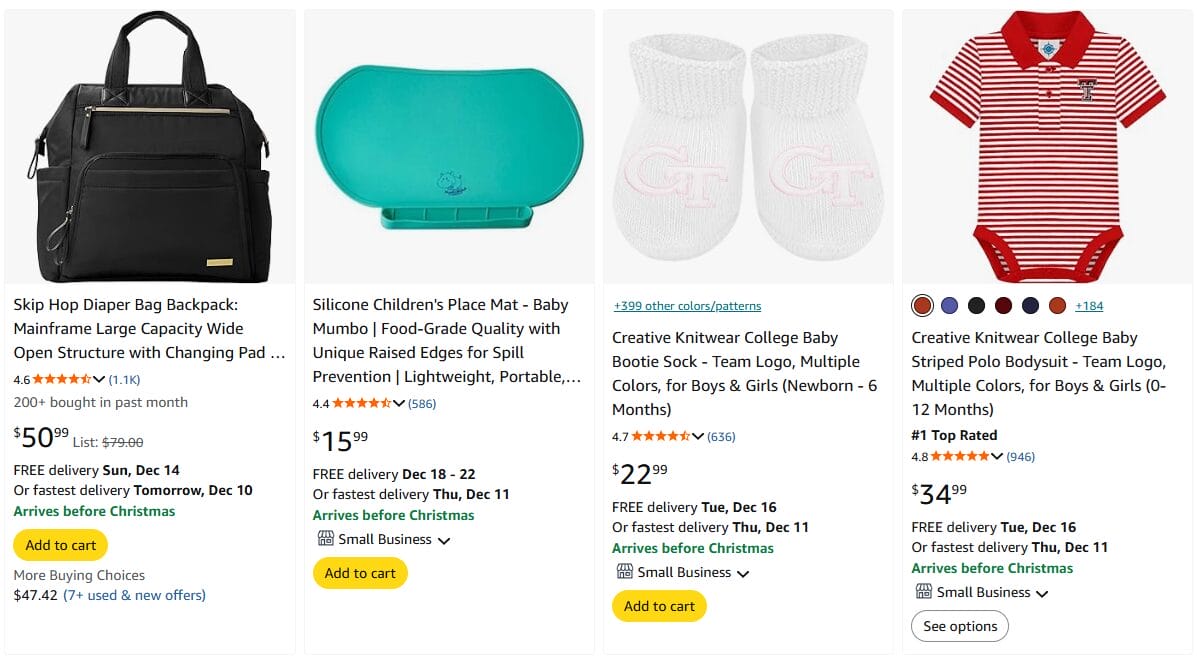This screenshot has width=1197, height=664.
Task: Add Creative Knitwear bootie socks to cart
Action: click(x=659, y=606)
